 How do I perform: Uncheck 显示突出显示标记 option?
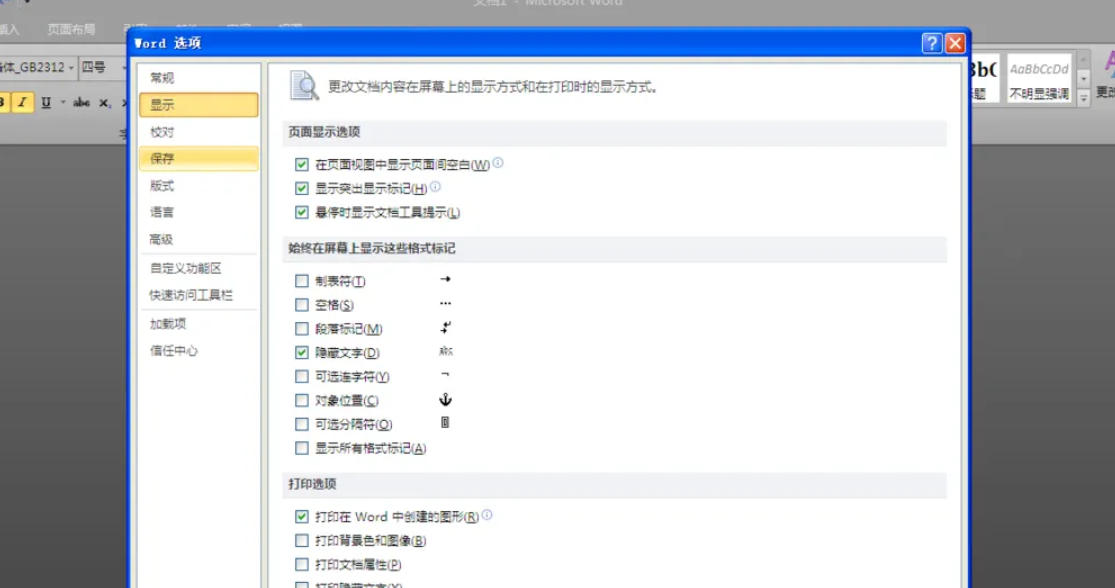point(302,188)
